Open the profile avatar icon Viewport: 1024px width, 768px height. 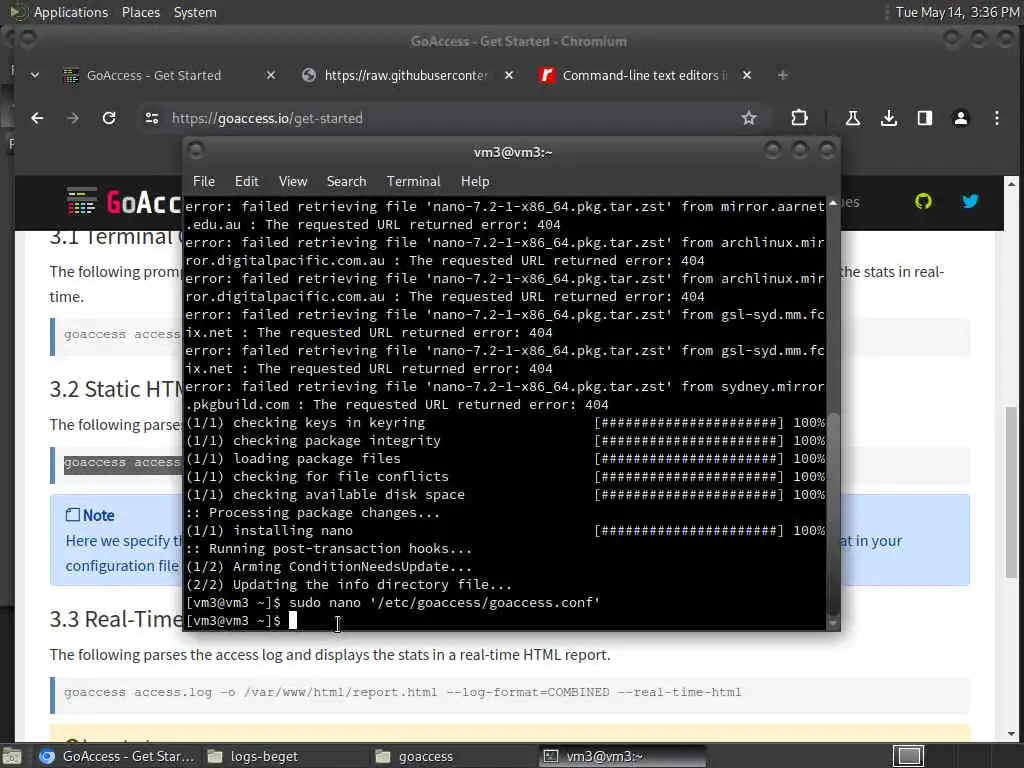[961, 118]
